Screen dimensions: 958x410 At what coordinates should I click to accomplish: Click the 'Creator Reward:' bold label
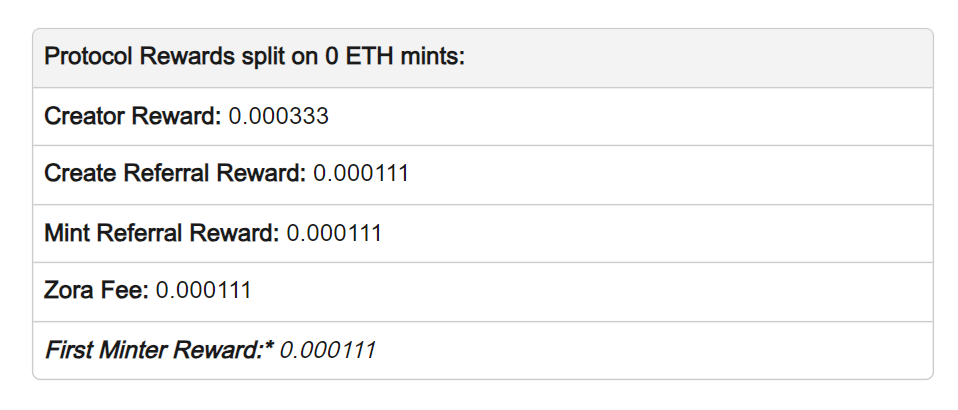tap(132, 116)
